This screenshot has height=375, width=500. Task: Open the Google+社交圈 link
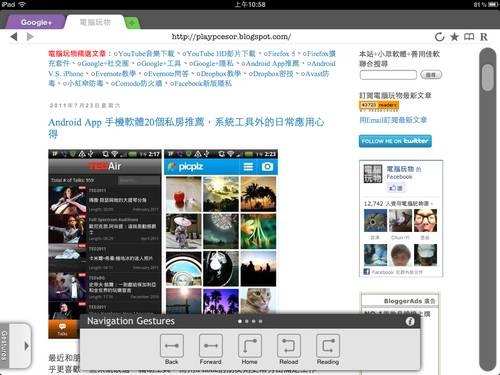(x=103, y=63)
